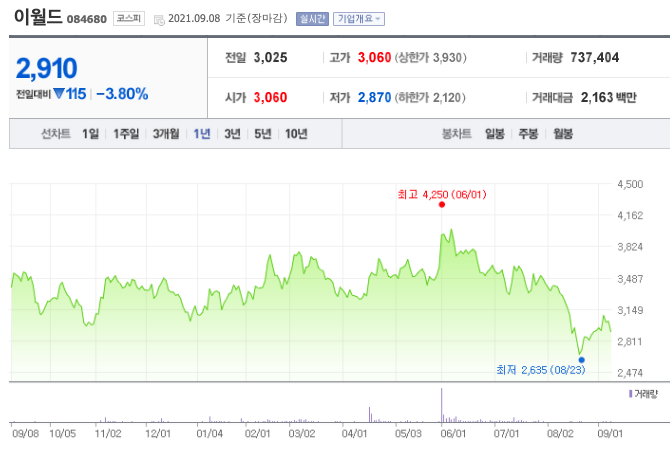Viewport: 670px width, 457px height.
Task: Select the 1주일 line chart tab
Action: [x=126, y=134]
